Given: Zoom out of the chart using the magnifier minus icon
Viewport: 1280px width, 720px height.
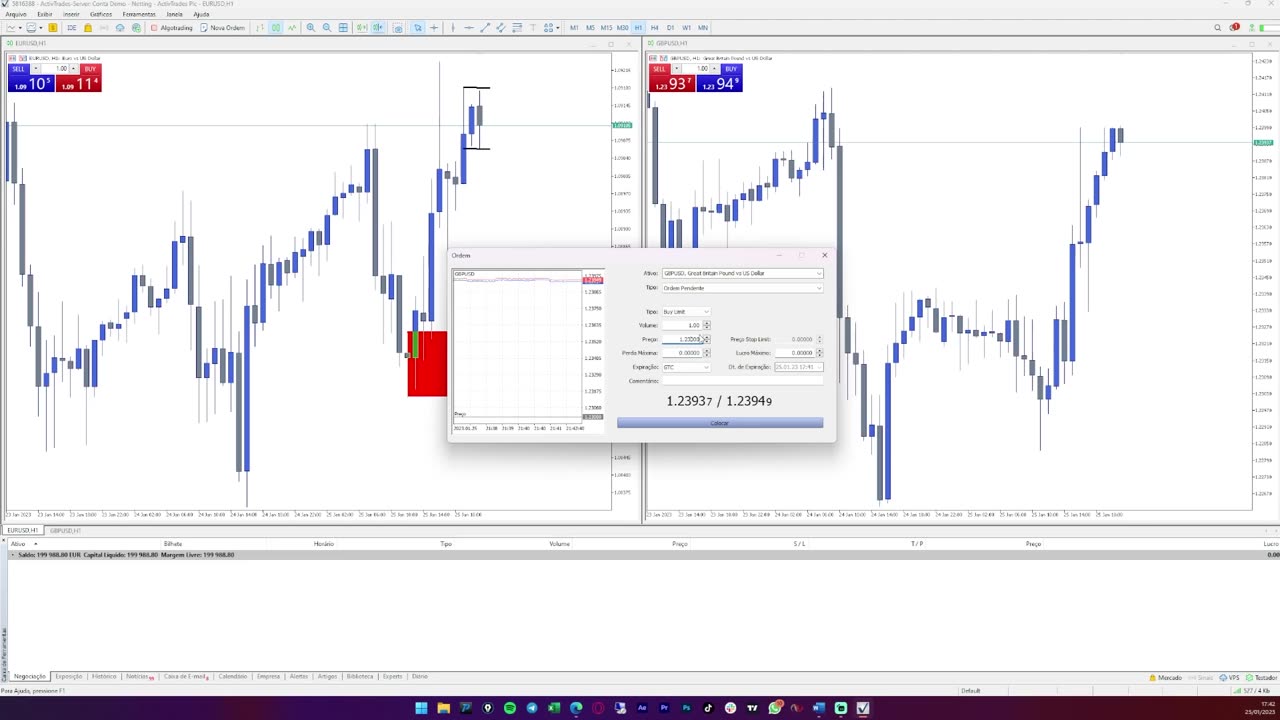Looking at the screenshot, I should coord(327,28).
